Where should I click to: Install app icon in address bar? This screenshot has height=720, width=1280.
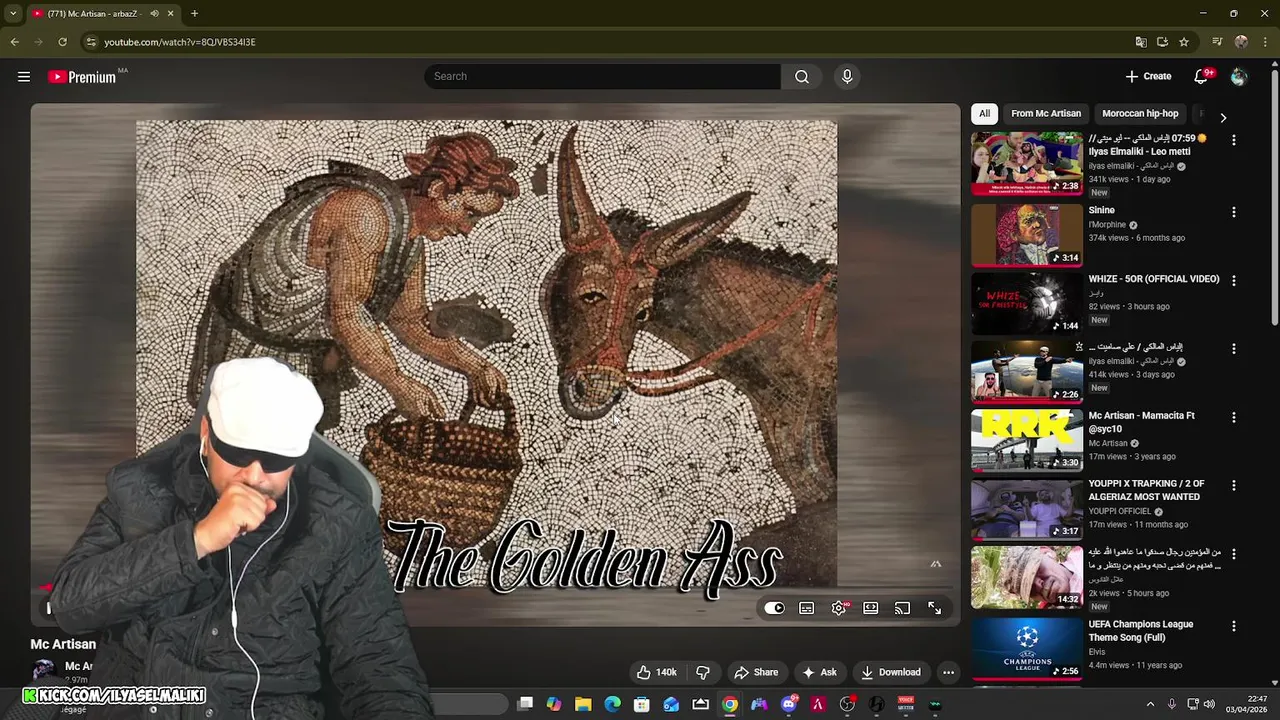pyautogui.click(x=1162, y=42)
